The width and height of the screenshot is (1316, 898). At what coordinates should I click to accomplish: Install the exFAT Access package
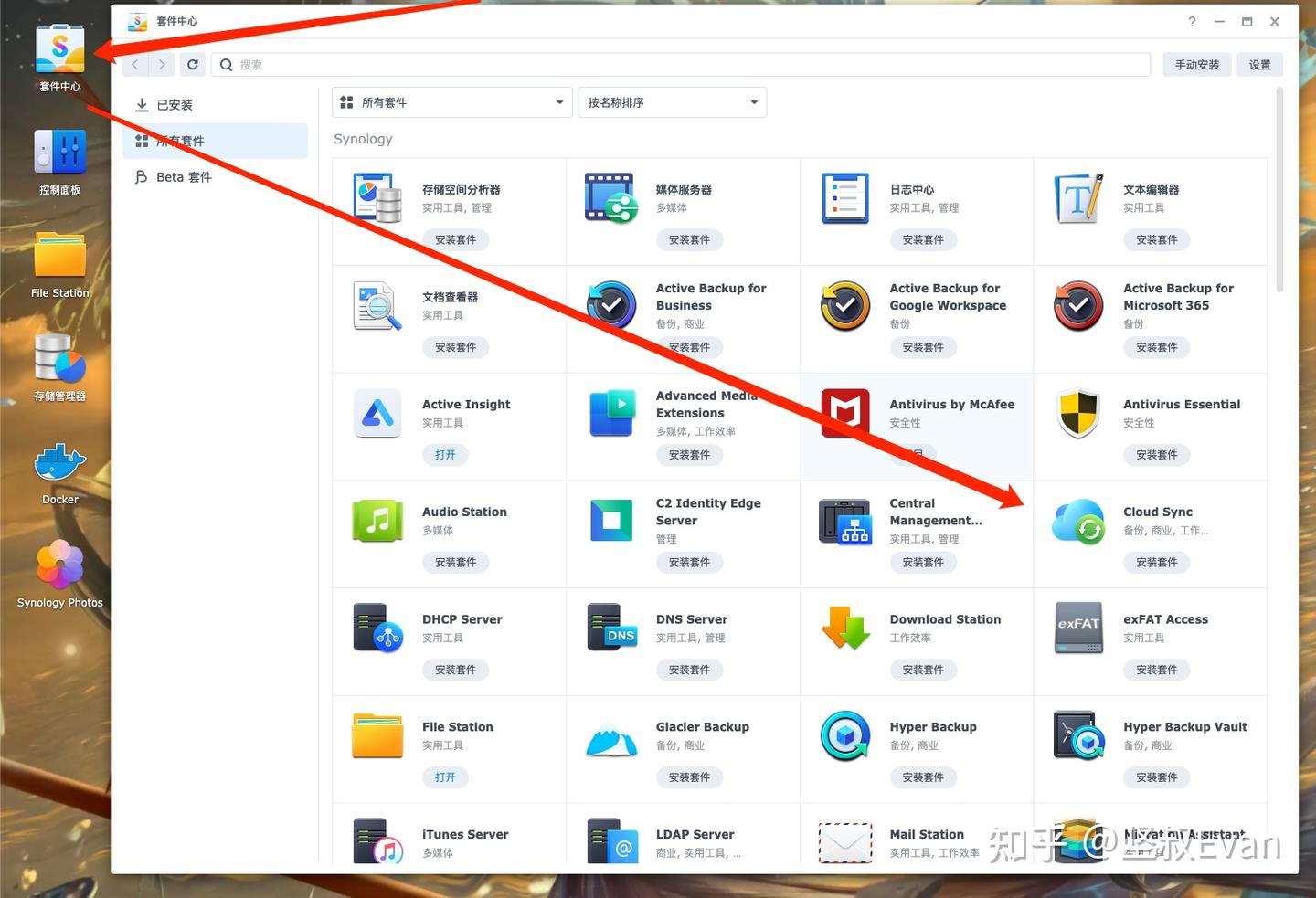coord(1157,670)
